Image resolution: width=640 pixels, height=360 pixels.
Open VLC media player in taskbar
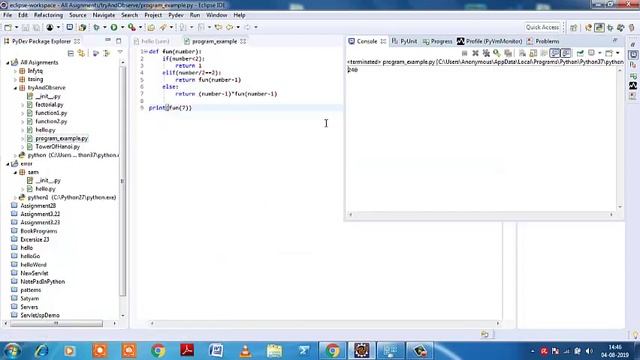click(245, 351)
